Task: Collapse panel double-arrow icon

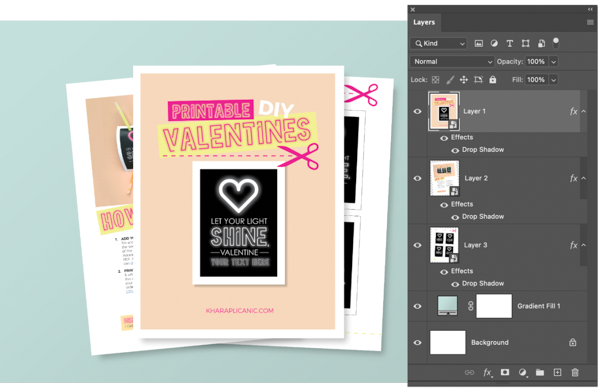Action: [590, 10]
